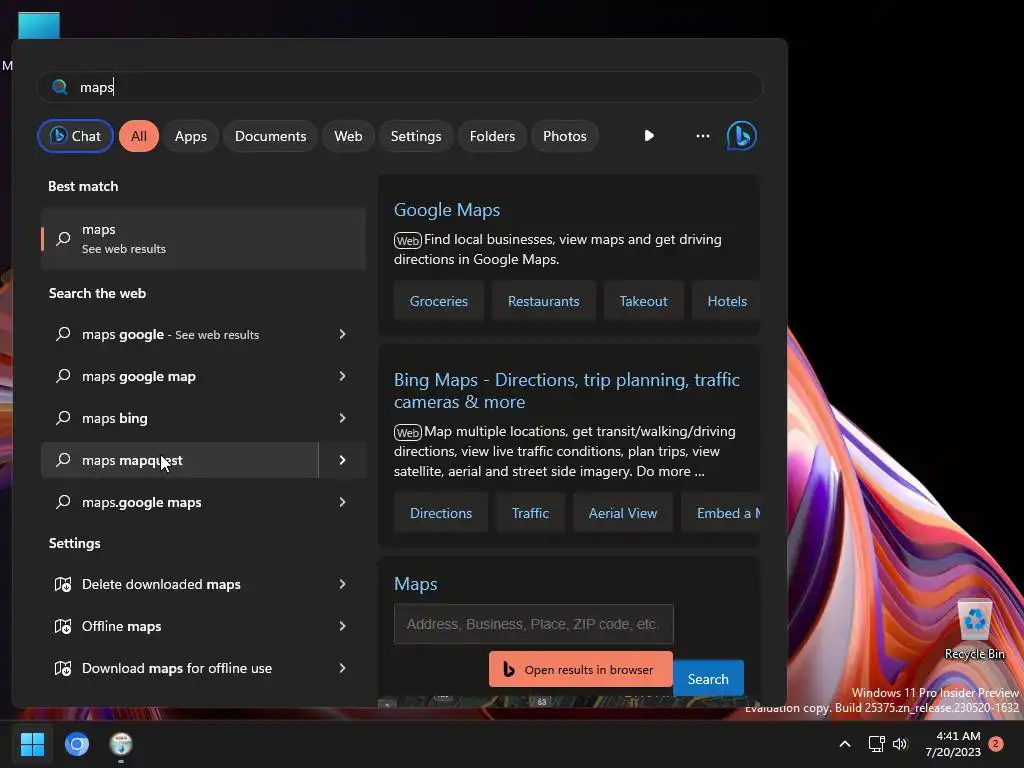This screenshot has width=1024, height=768.
Task: Select the Documents filter tab
Action: pos(270,136)
